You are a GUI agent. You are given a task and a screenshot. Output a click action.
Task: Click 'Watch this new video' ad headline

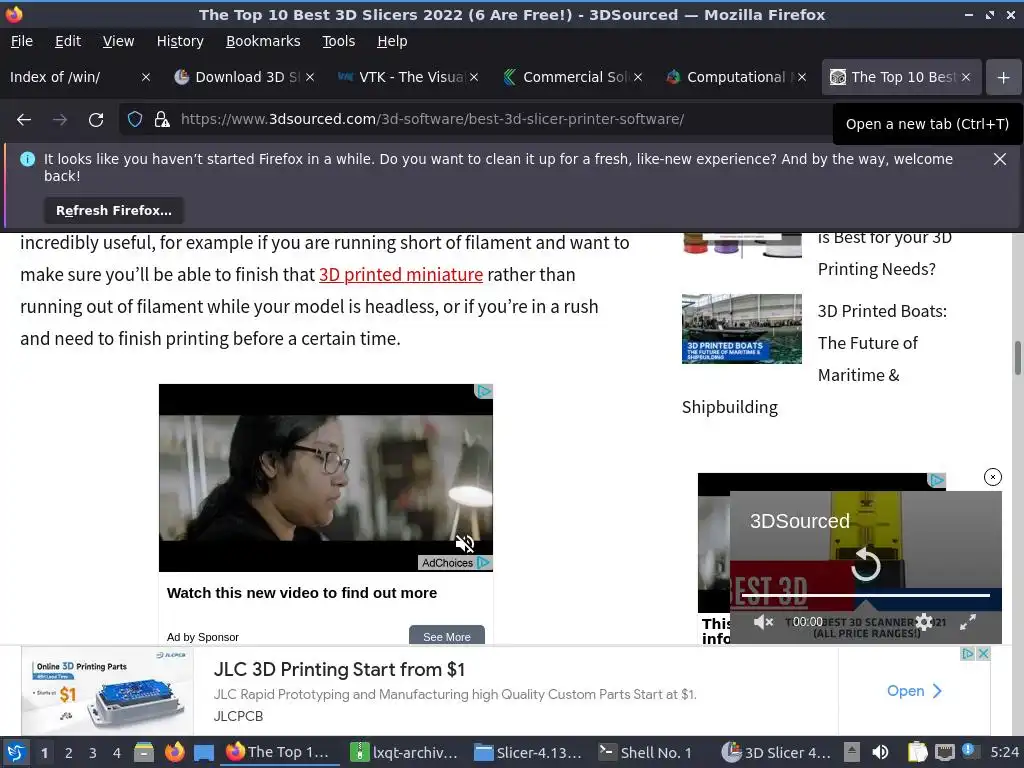302,593
